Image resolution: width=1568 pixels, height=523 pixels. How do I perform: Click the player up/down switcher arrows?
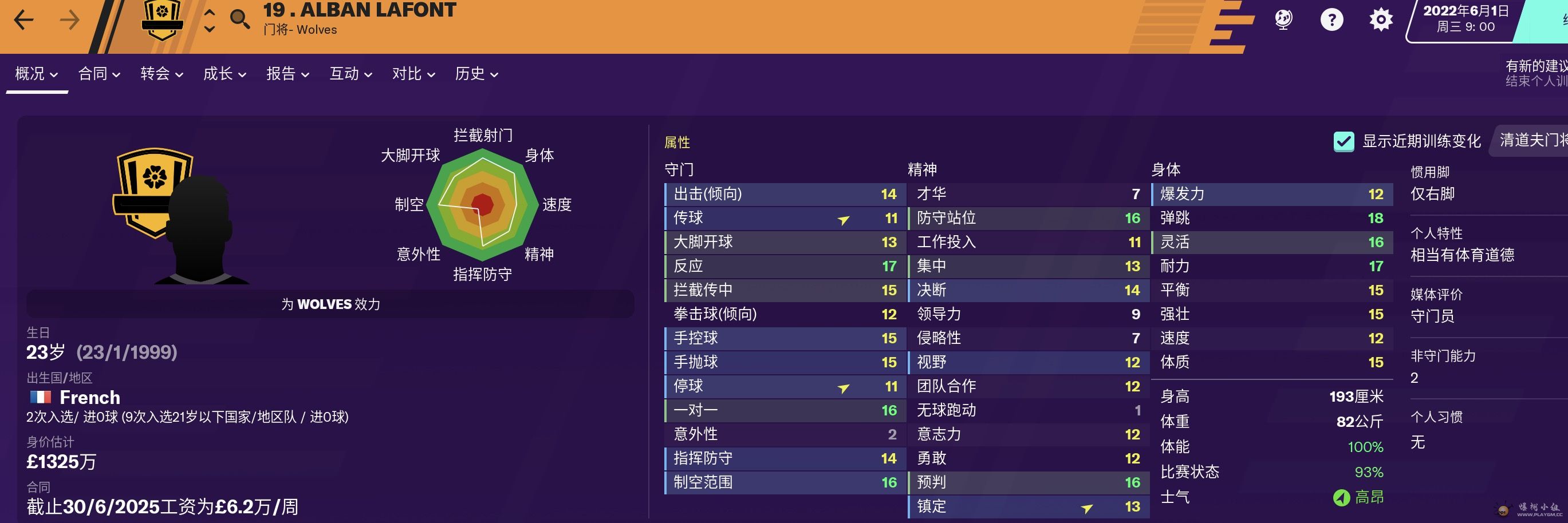point(209,20)
